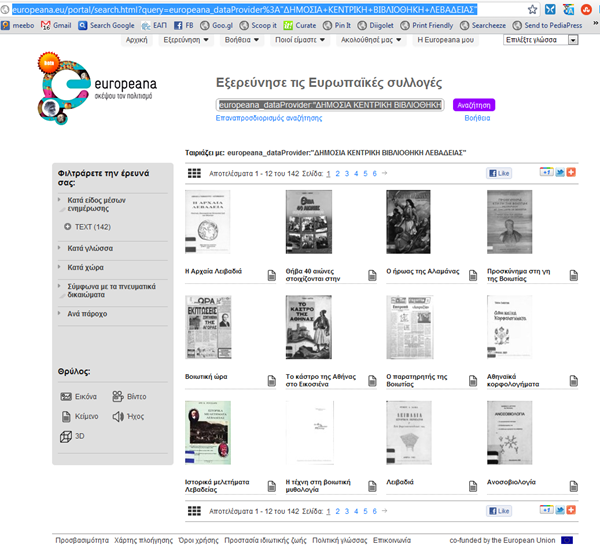The width and height of the screenshot is (600, 548).
Task: Open the Ακολούθησέ μας dropdown menu
Action: coord(371,39)
